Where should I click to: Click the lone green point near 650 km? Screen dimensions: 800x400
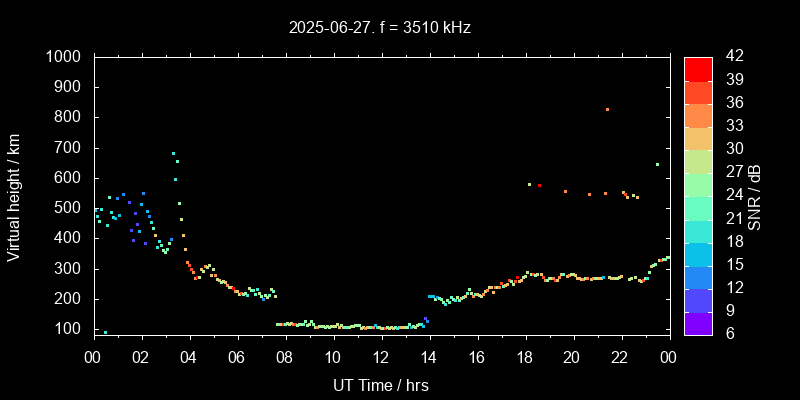coord(657,164)
